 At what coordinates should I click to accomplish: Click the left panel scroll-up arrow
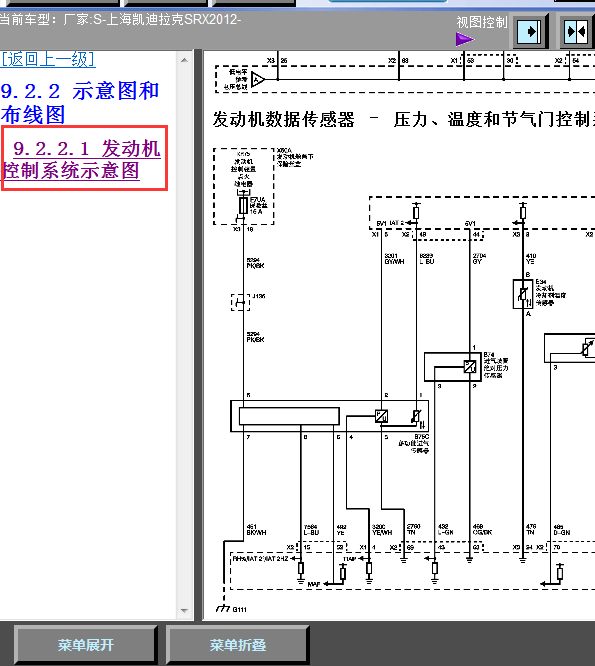coord(184,60)
